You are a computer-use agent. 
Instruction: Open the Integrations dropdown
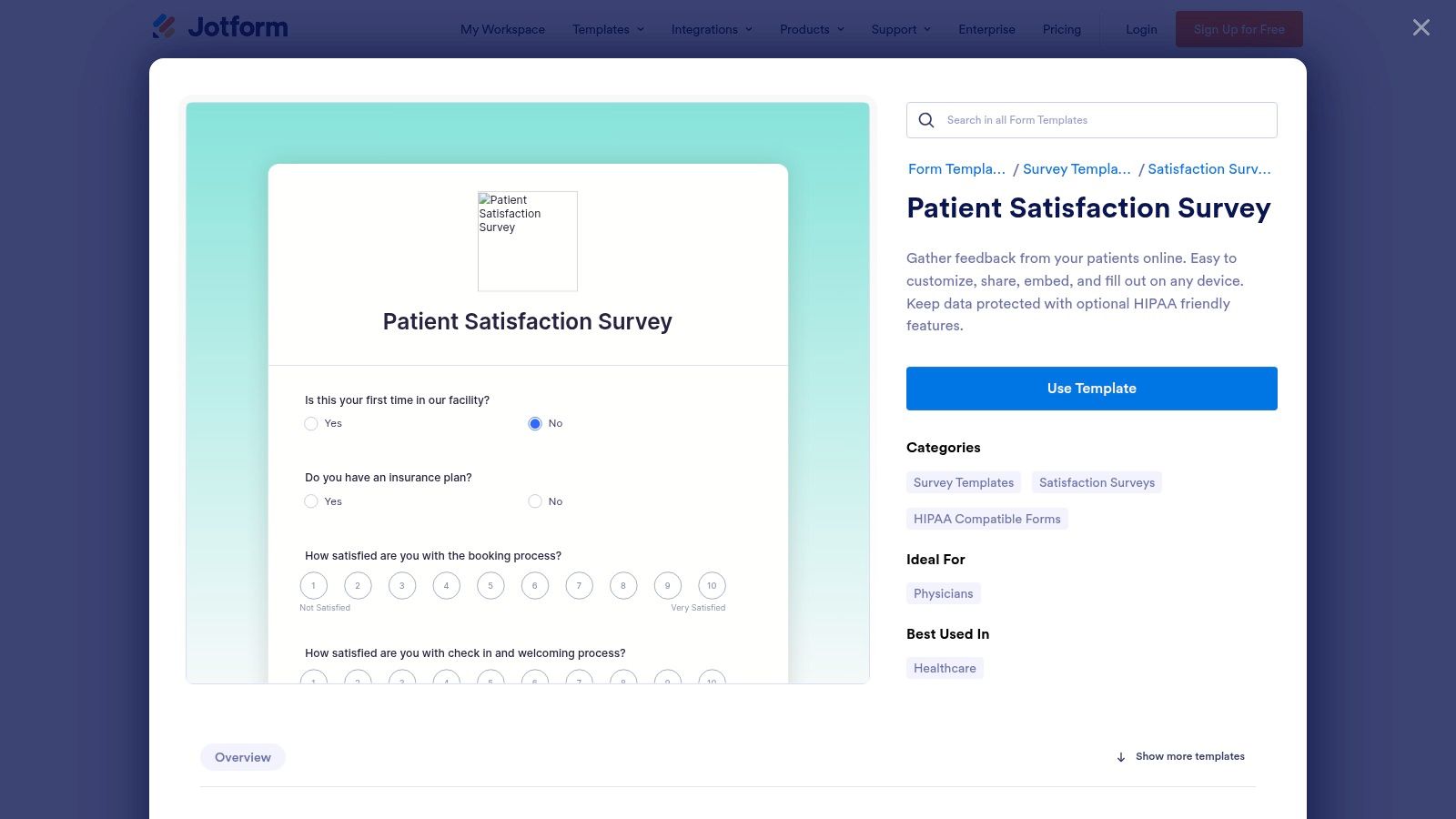[711, 29]
